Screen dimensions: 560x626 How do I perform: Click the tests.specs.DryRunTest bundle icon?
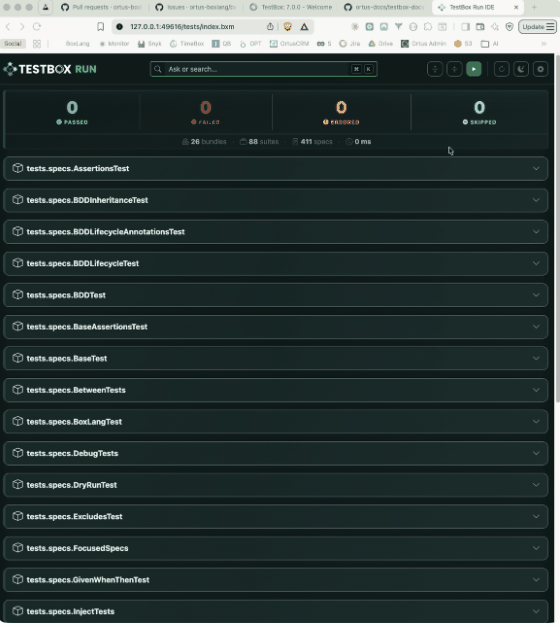[x=18, y=484]
